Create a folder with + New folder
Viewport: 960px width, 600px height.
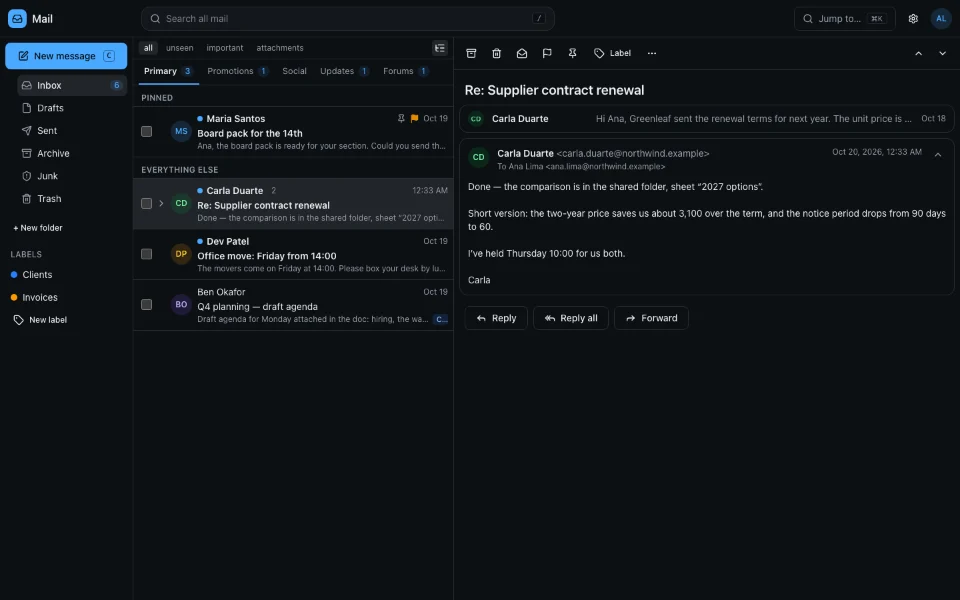coord(38,228)
